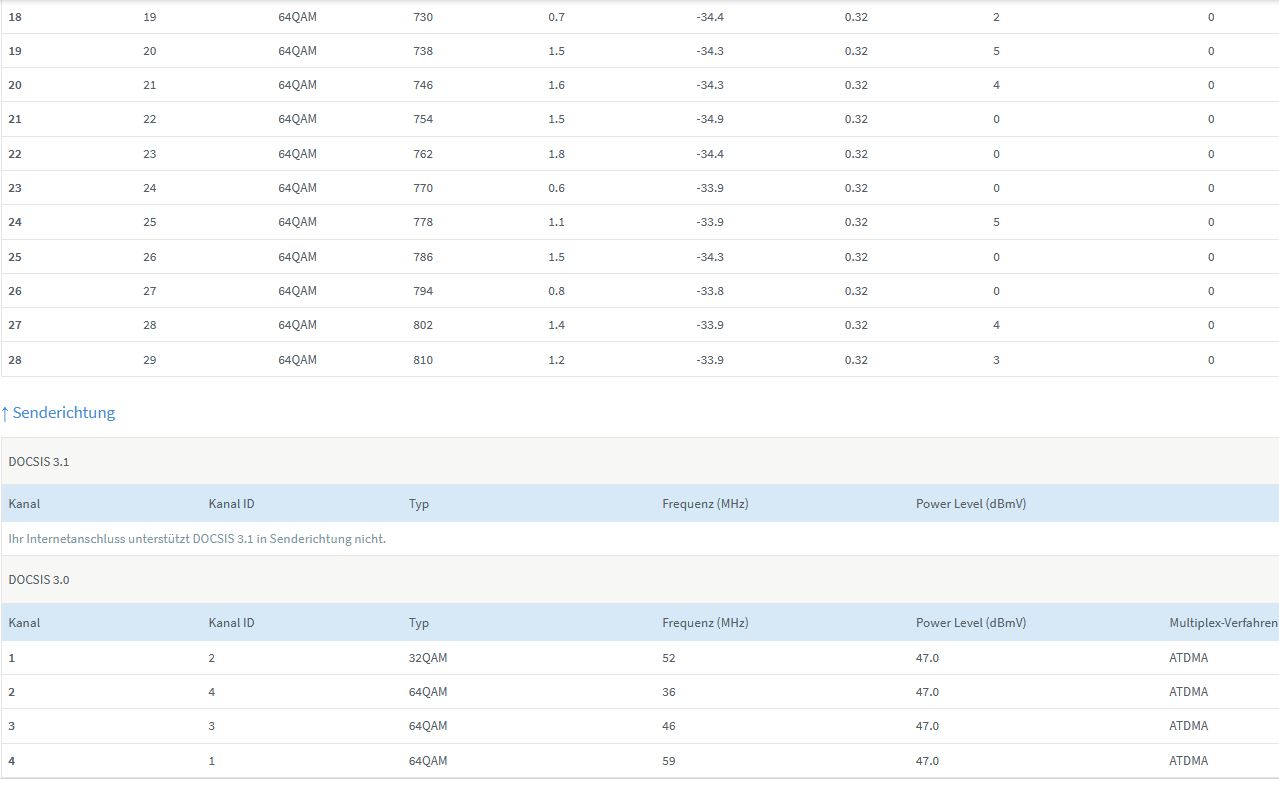Click 47.0 power level in upstream channel 1
This screenshot has height=793, width=1279.
tap(927, 658)
